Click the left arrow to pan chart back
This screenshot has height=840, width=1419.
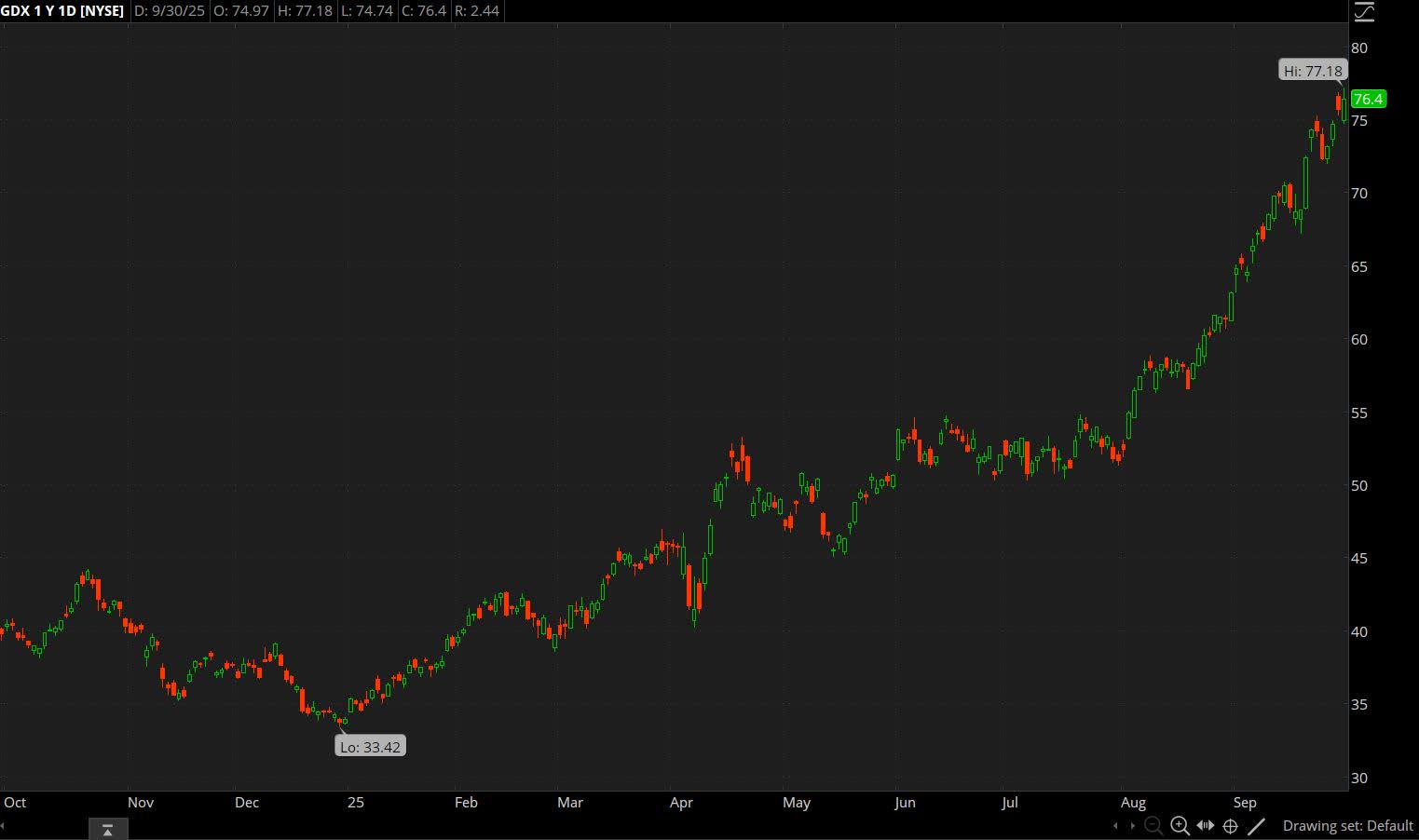tap(1116, 825)
